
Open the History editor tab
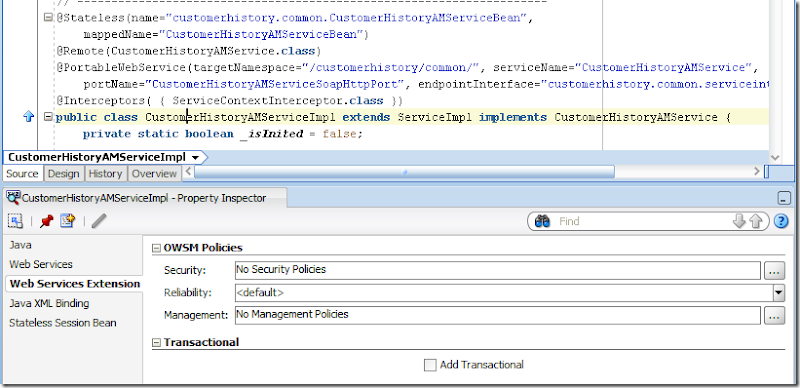point(105,174)
